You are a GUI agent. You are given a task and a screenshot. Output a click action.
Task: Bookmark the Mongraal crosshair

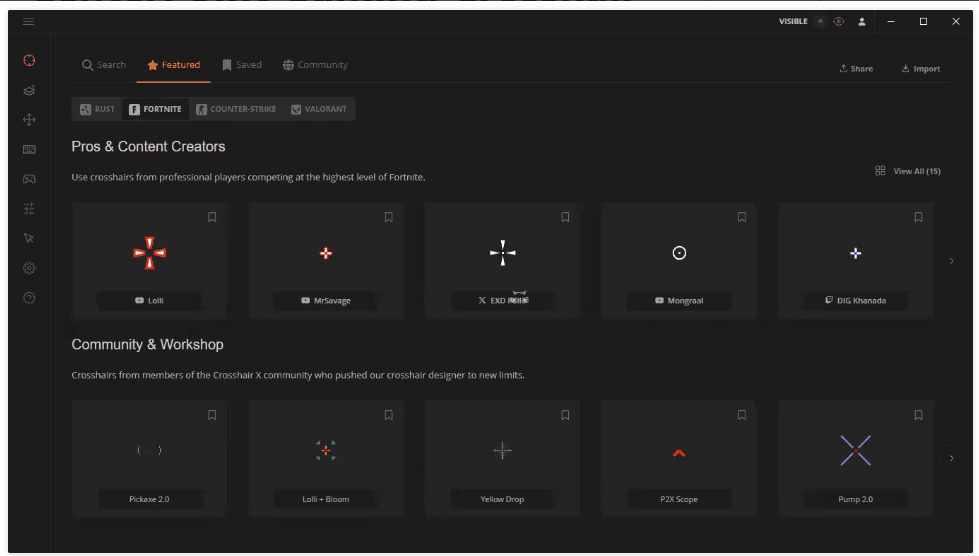742,217
